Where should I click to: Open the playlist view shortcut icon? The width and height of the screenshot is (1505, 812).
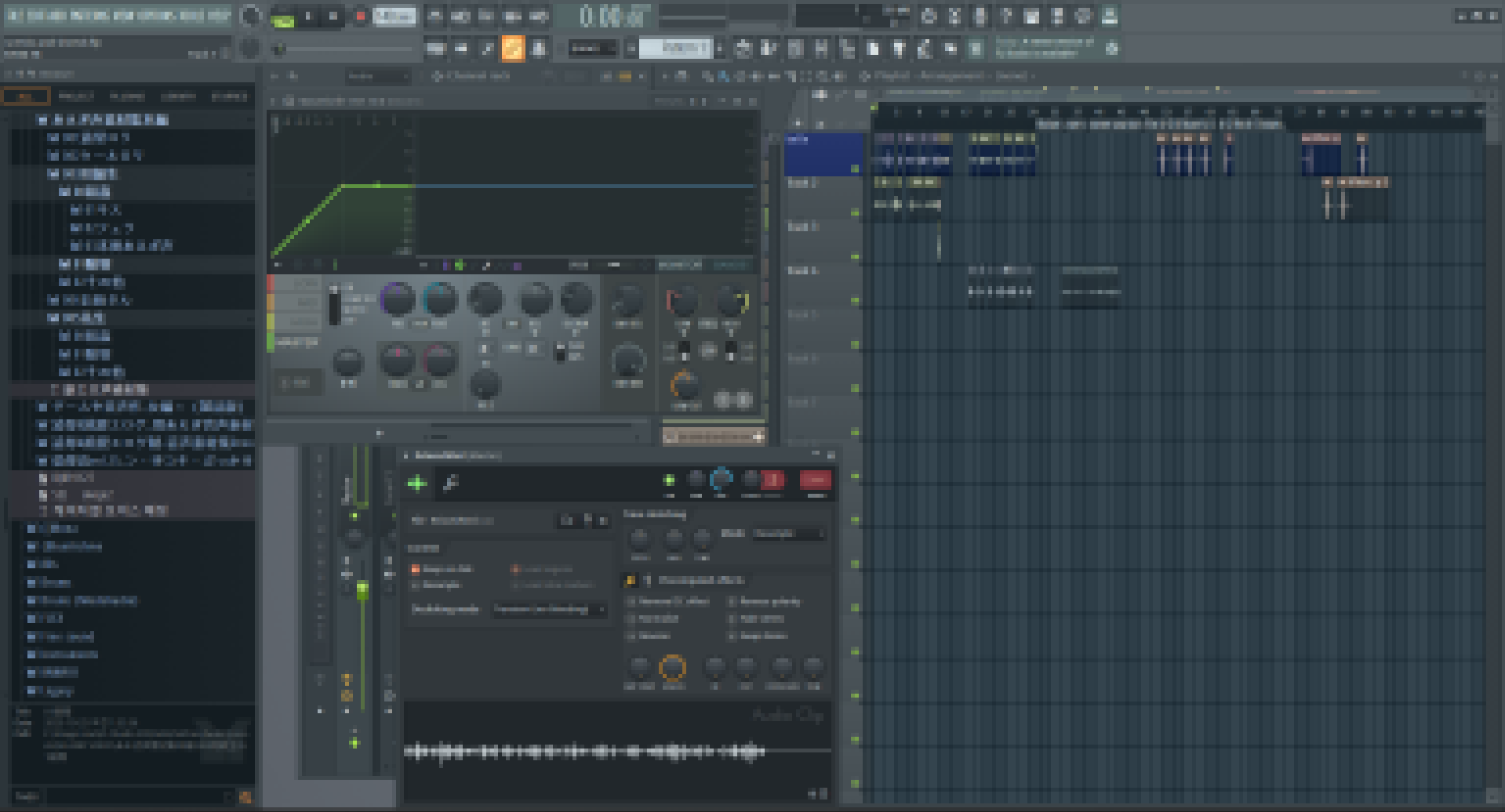742,49
